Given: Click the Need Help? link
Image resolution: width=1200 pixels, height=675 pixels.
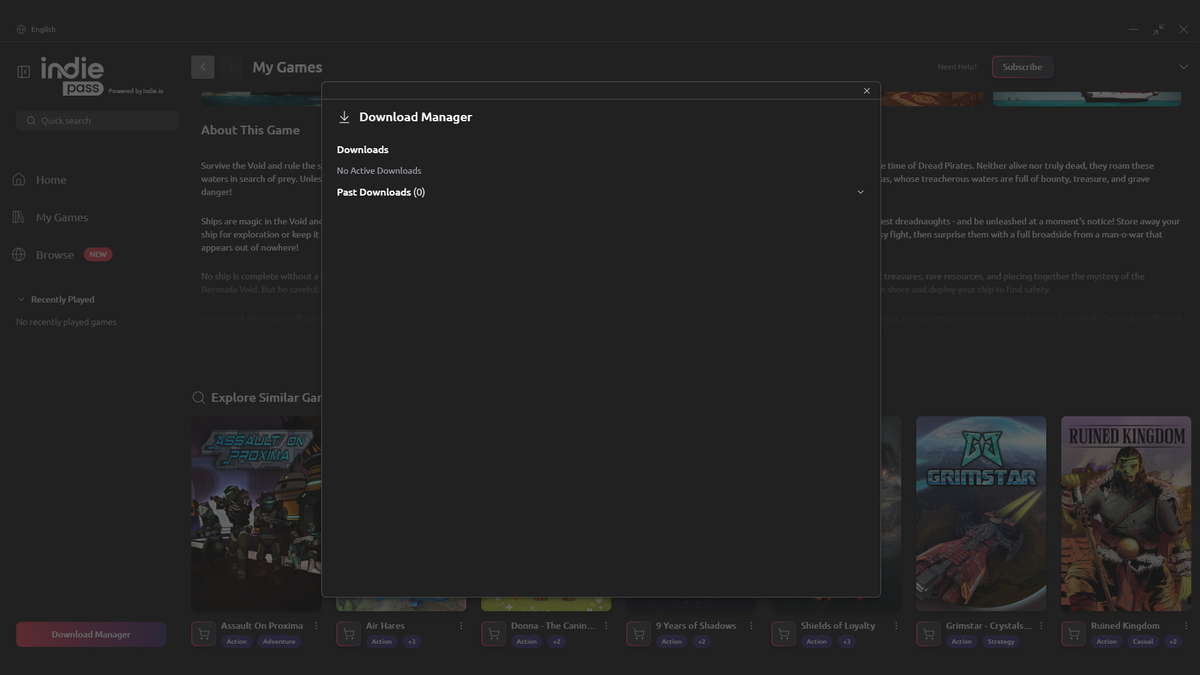Looking at the screenshot, I should pos(957,67).
